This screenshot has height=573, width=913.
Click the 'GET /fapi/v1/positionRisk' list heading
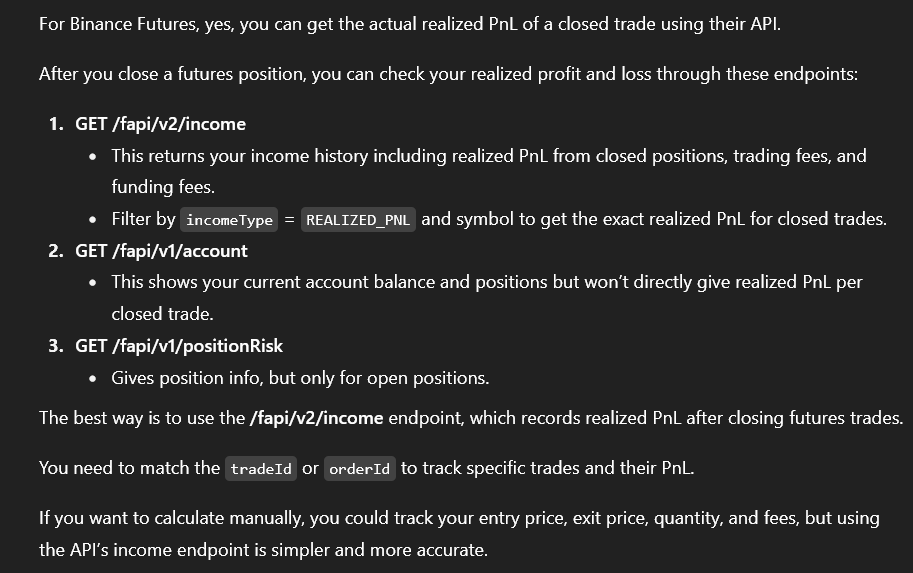(x=179, y=346)
